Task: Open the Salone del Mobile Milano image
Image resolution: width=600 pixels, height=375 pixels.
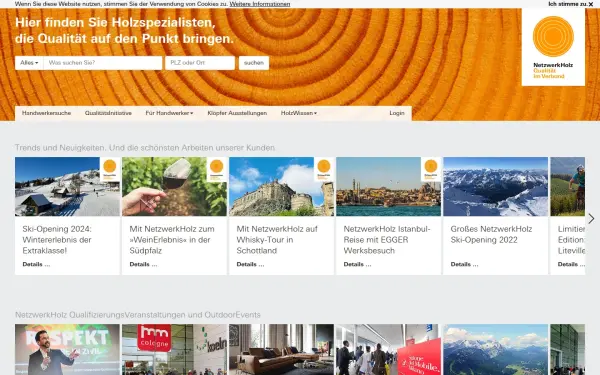Action: point(389,350)
